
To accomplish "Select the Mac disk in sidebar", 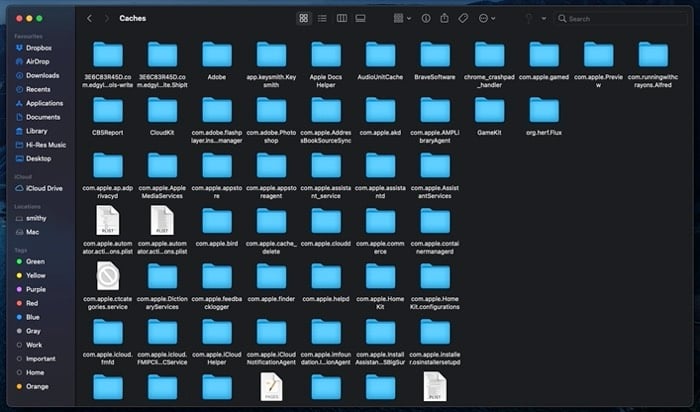I will click(x=27, y=232).
